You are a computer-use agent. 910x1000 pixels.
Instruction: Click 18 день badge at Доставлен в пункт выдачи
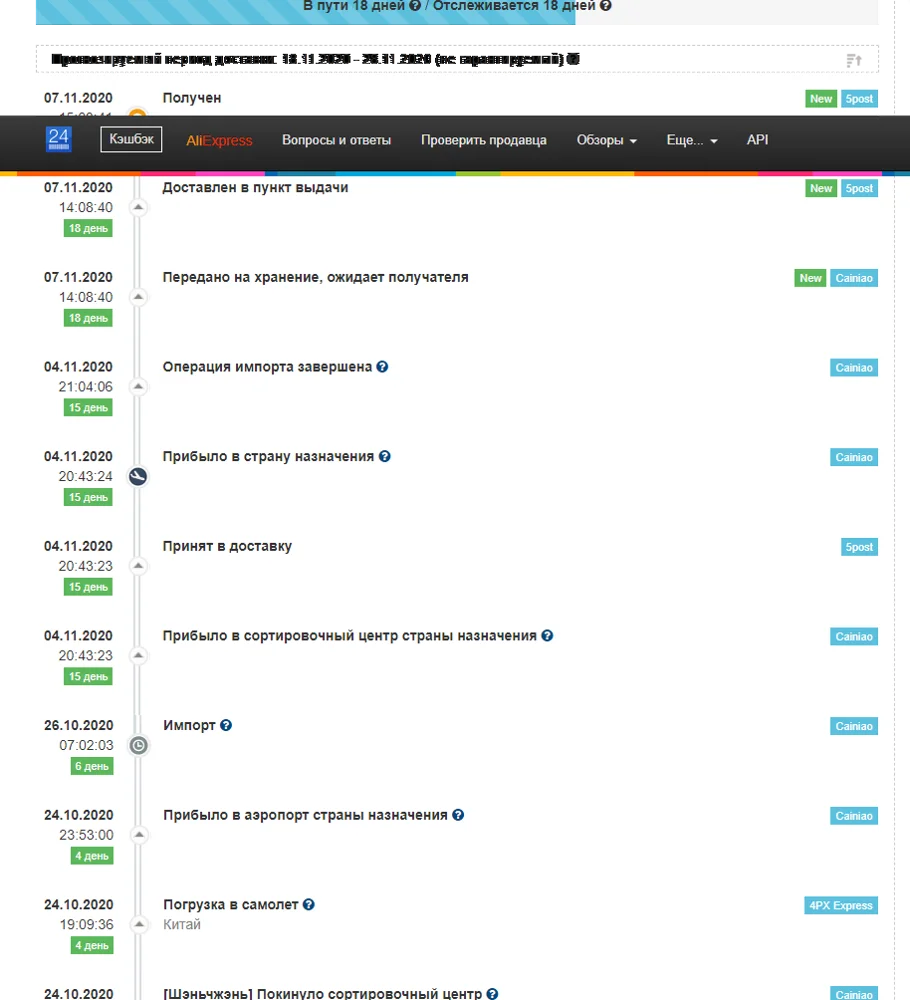(88, 228)
